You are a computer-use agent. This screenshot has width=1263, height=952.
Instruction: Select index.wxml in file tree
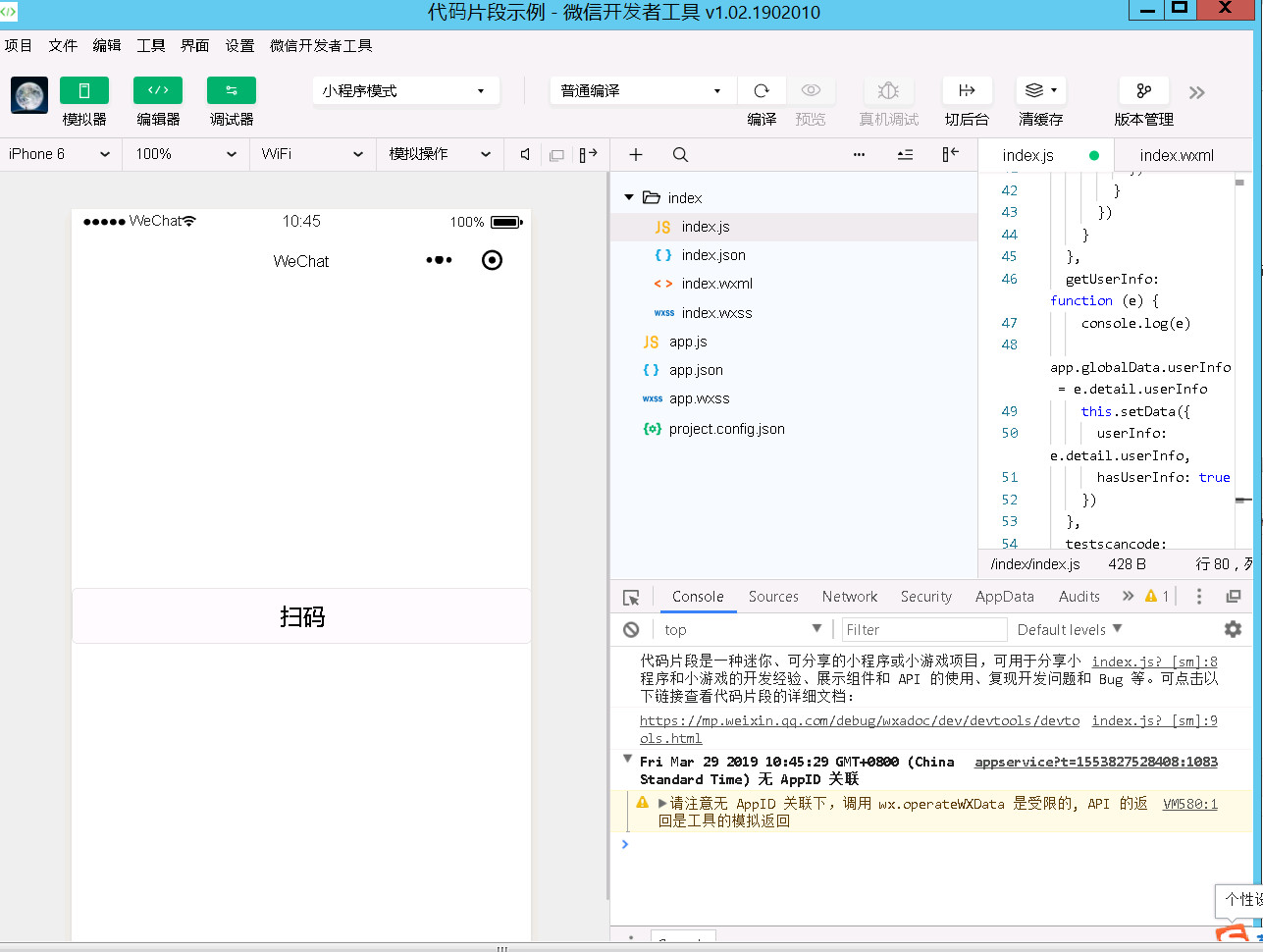coord(794,284)
